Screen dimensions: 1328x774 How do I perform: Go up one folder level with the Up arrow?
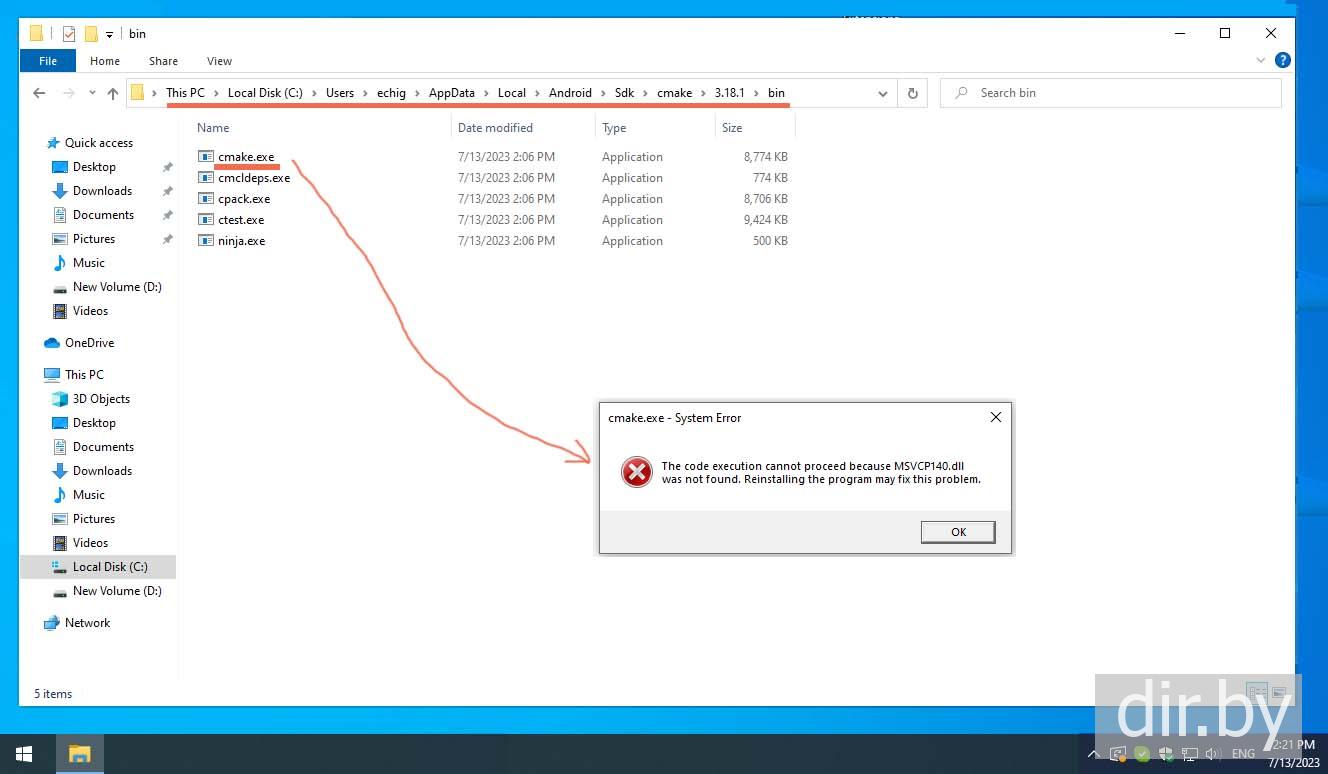[112, 93]
